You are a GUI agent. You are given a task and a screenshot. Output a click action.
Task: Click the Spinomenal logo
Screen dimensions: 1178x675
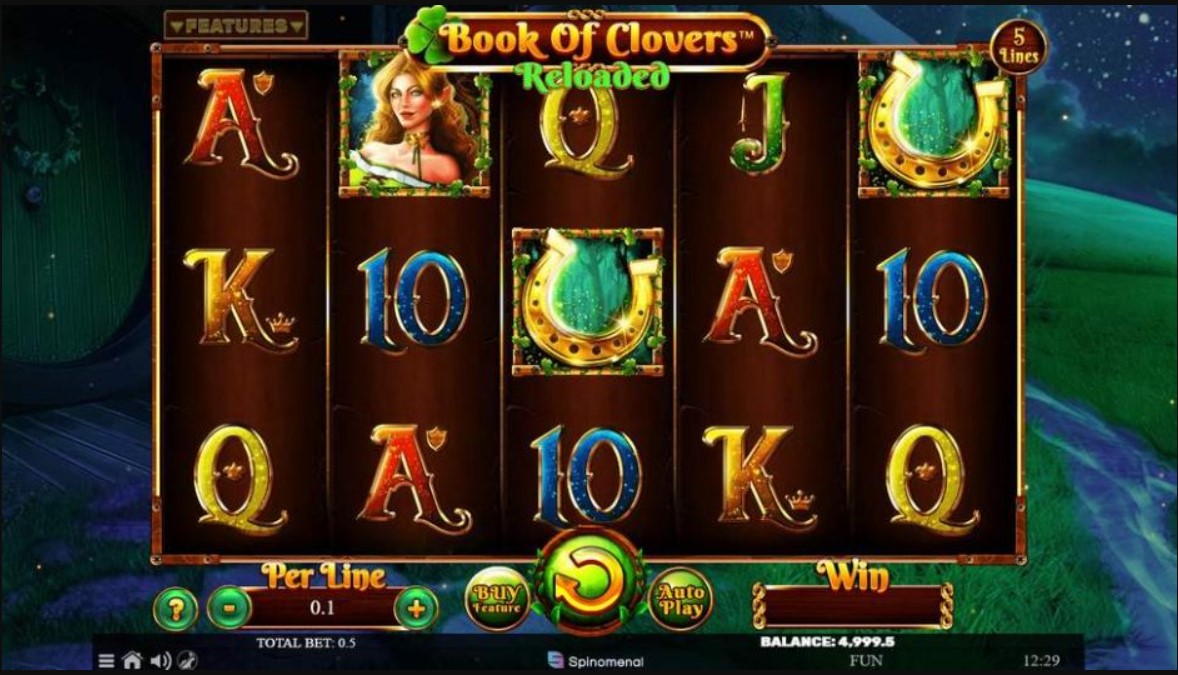click(x=596, y=661)
